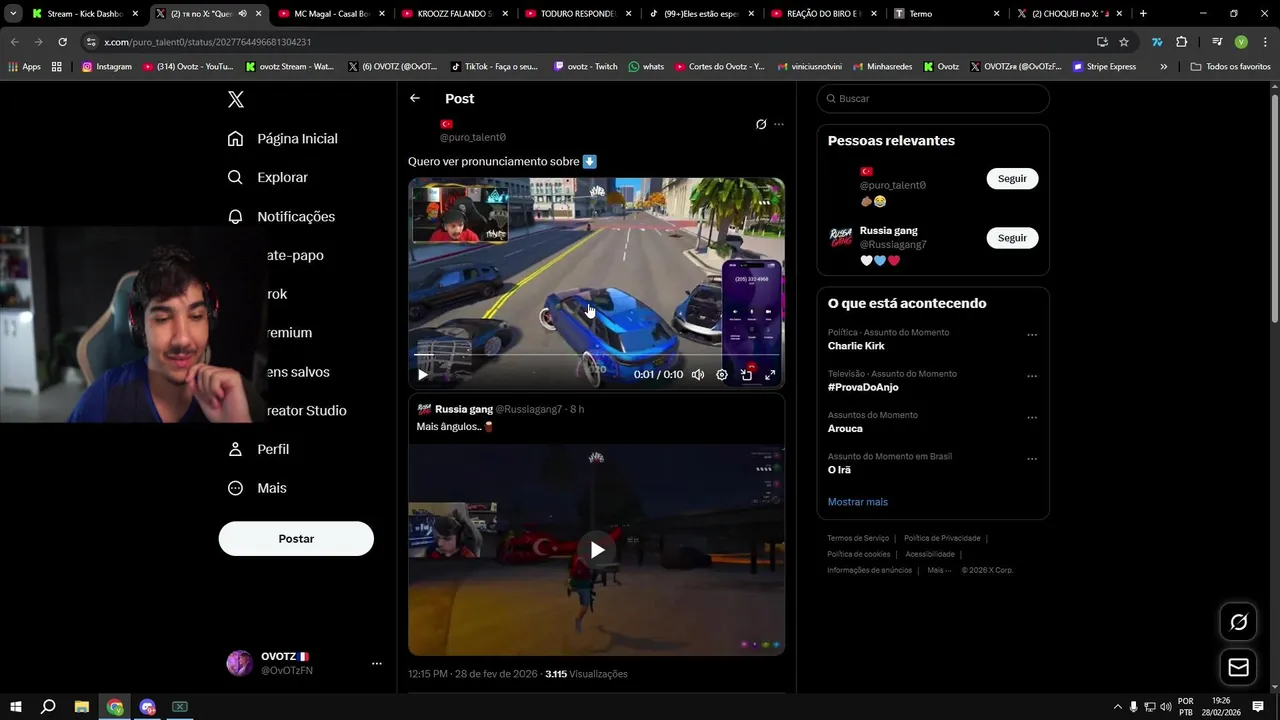Open the Chrome tab search dropdown
The height and width of the screenshot is (720, 1280).
pos(13,14)
